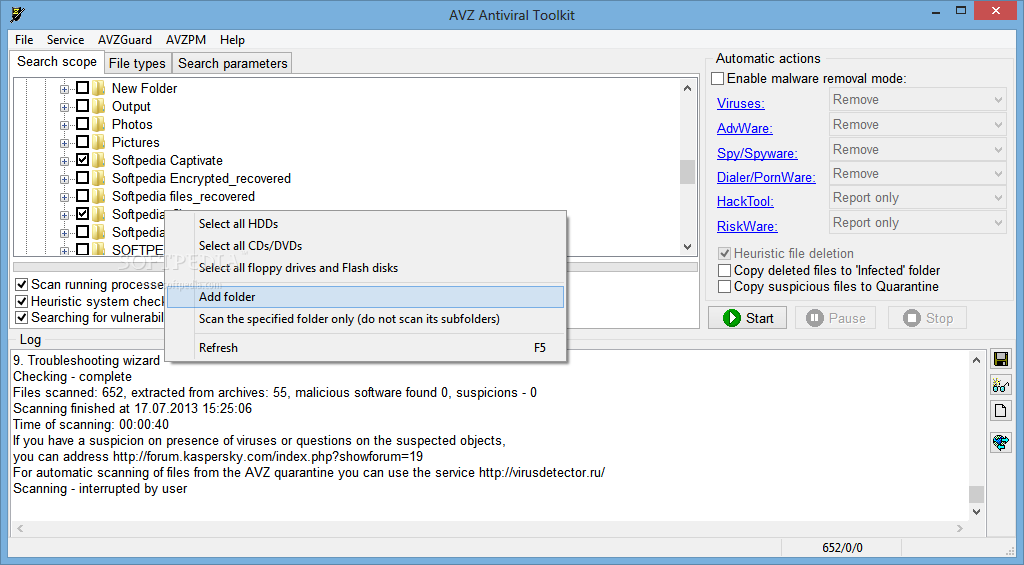Open the Service menu
This screenshot has width=1024, height=565.
(65, 40)
